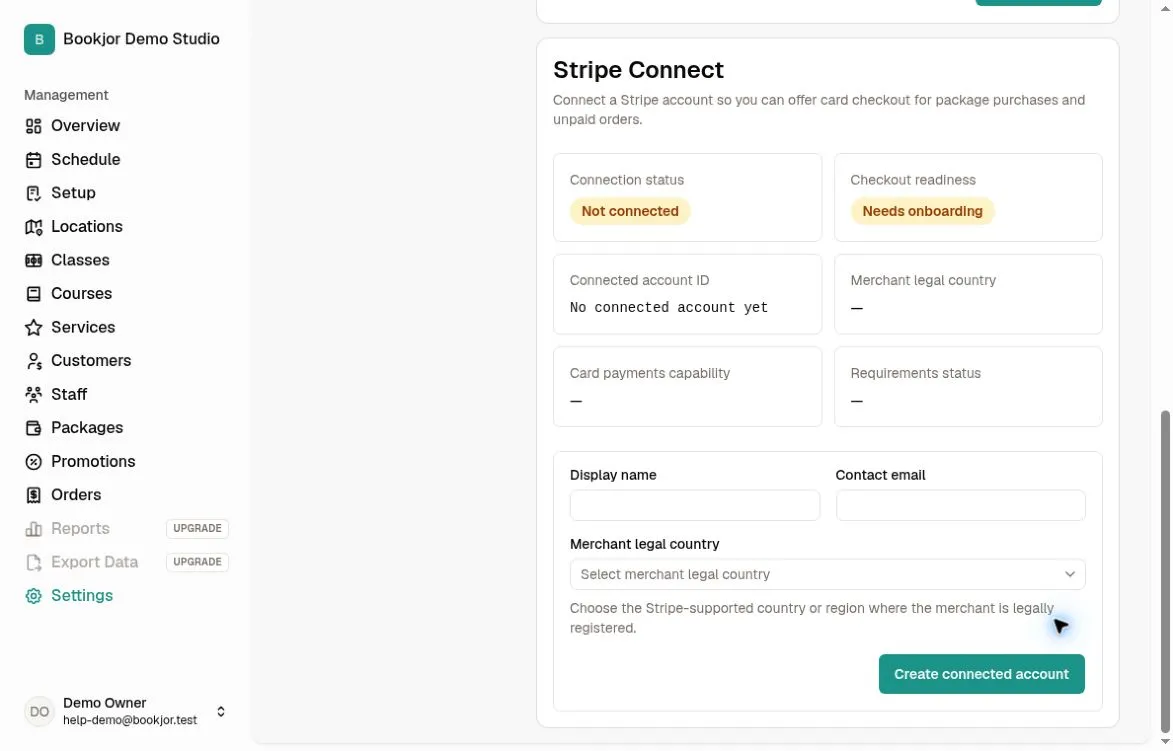
Task: Click the Requirements status label
Action: click(916, 373)
